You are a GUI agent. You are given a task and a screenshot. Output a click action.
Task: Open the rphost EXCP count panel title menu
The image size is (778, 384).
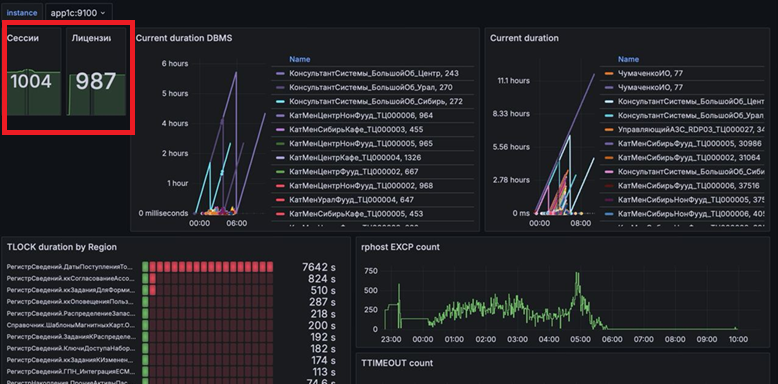[400, 247]
